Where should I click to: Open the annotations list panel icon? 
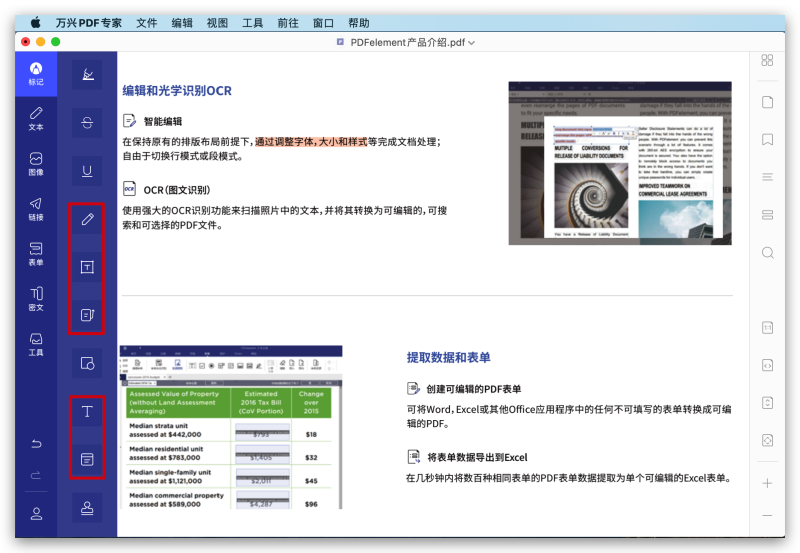click(x=767, y=215)
